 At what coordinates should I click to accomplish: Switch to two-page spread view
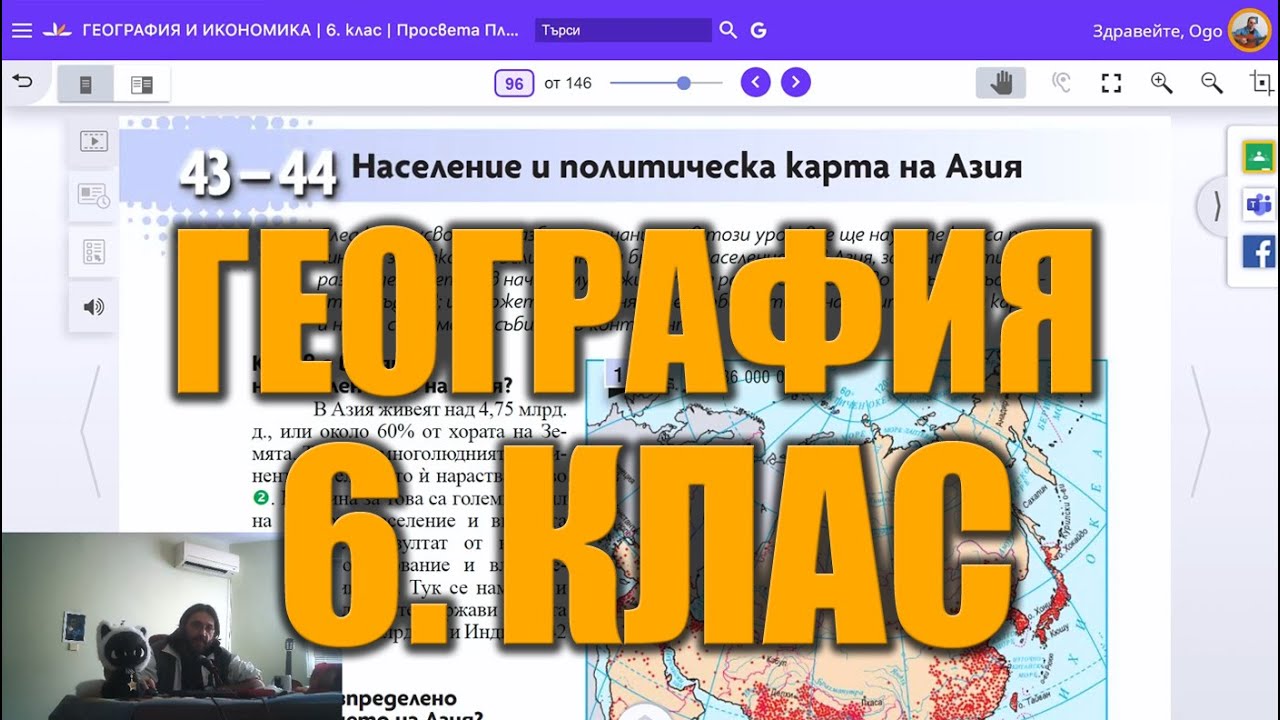pos(142,84)
